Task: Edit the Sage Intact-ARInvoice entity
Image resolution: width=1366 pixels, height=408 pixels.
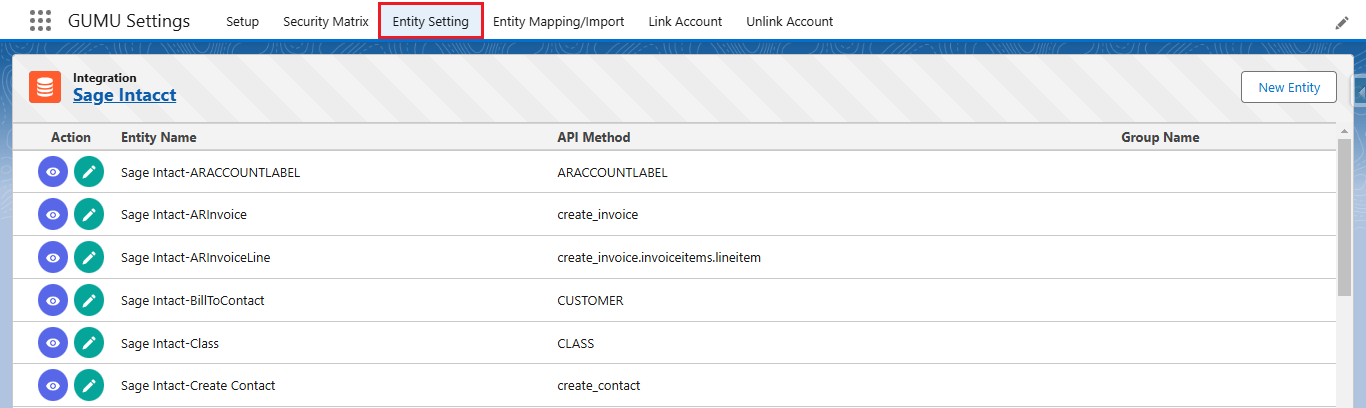Action: click(89, 214)
